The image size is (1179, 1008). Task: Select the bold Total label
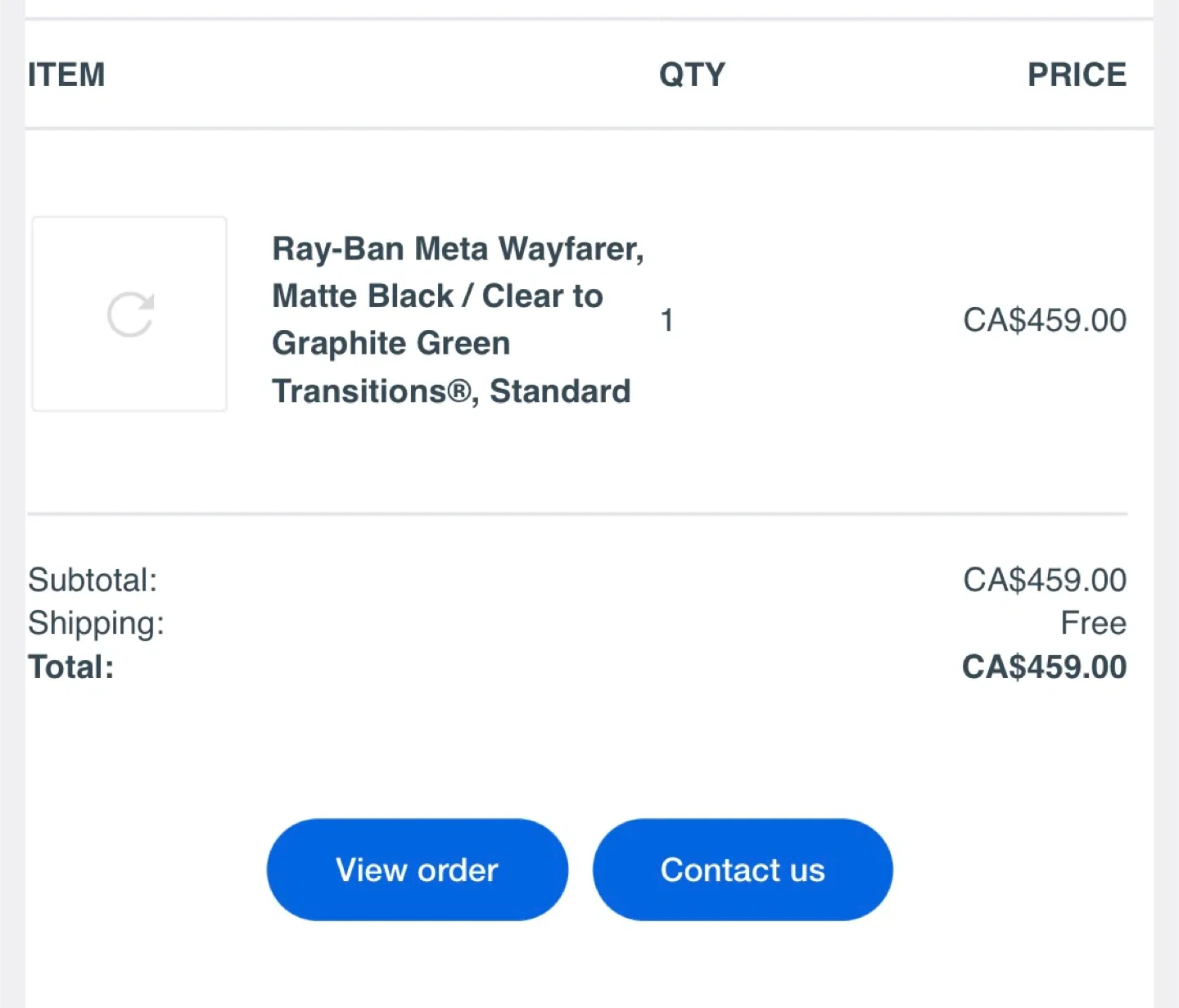pyautogui.click(x=70, y=667)
